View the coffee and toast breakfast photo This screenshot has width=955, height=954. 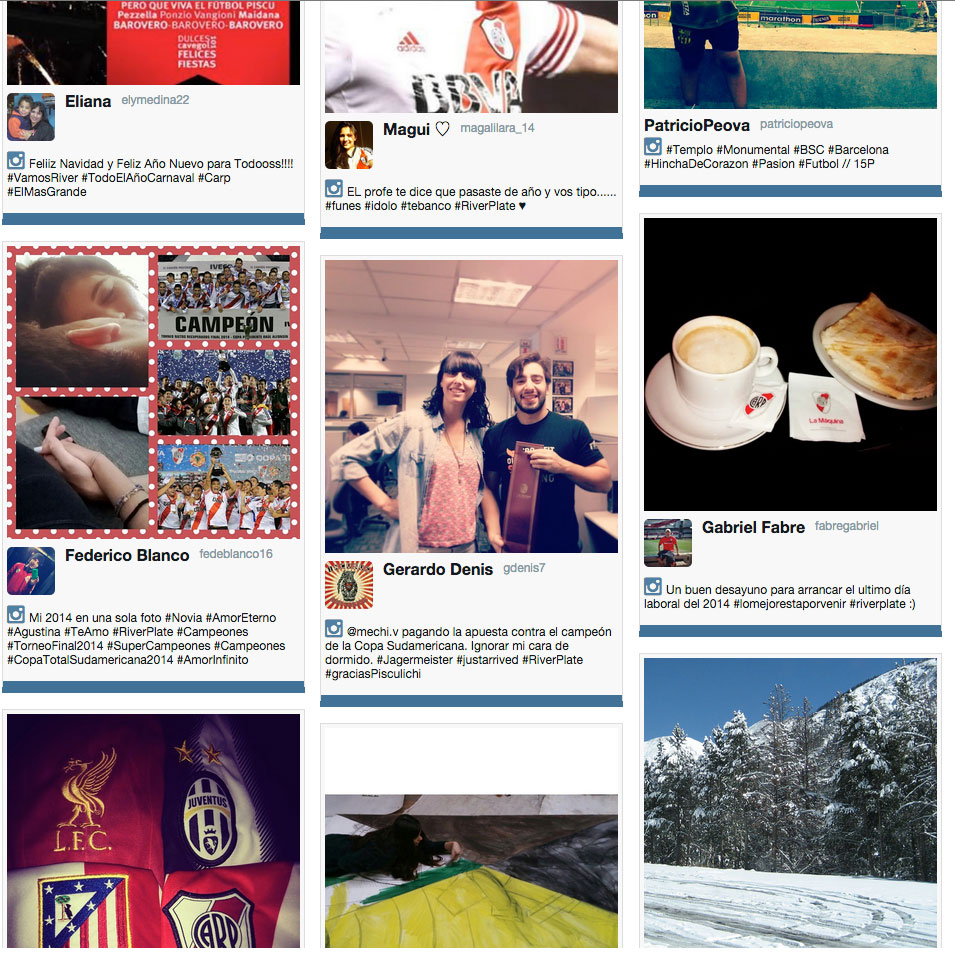[x=791, y=364]
